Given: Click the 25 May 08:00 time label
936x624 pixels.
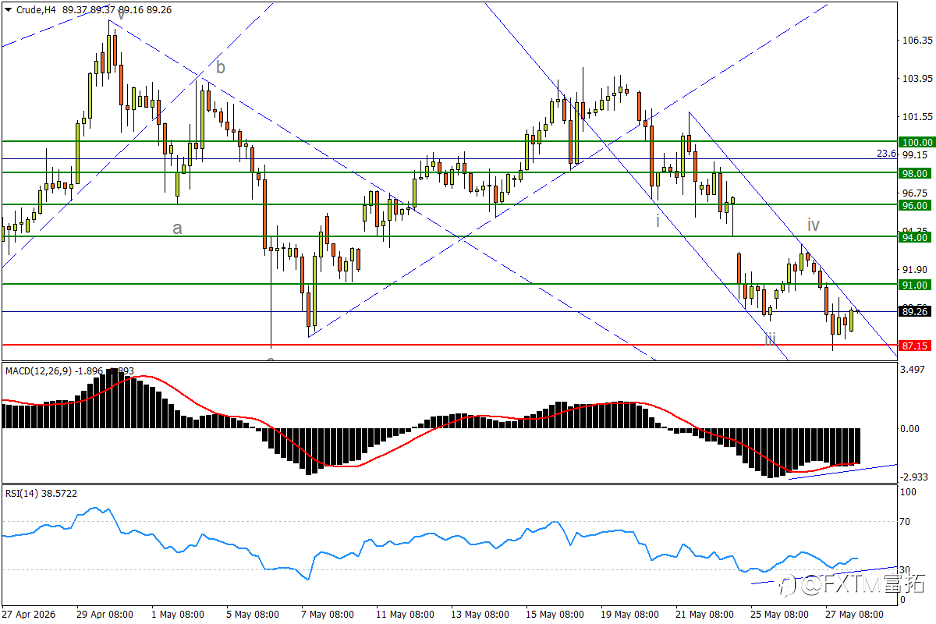Looking at the screenshot, I should click(779, 614).
